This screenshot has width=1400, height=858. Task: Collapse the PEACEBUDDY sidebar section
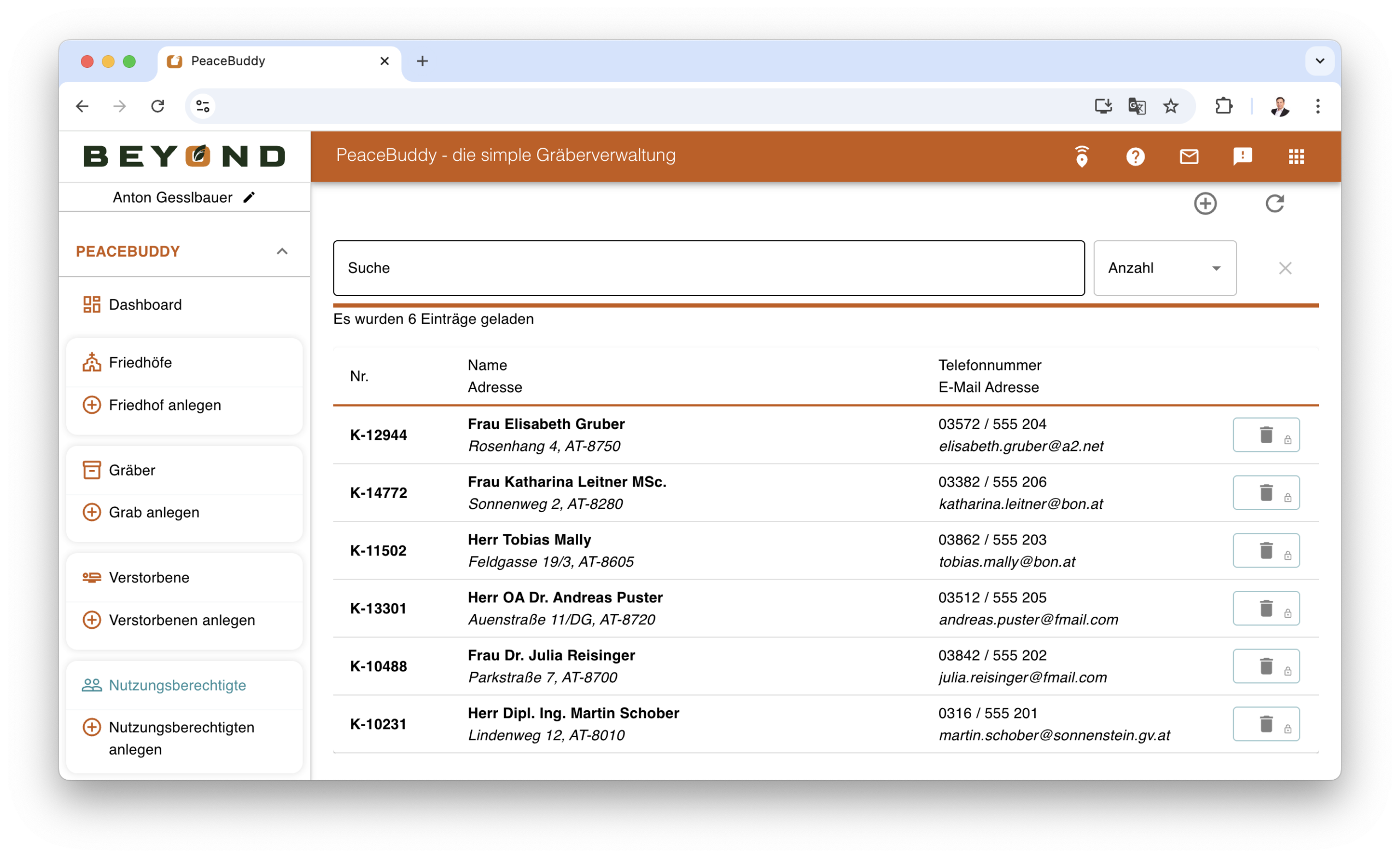point(282,251)
